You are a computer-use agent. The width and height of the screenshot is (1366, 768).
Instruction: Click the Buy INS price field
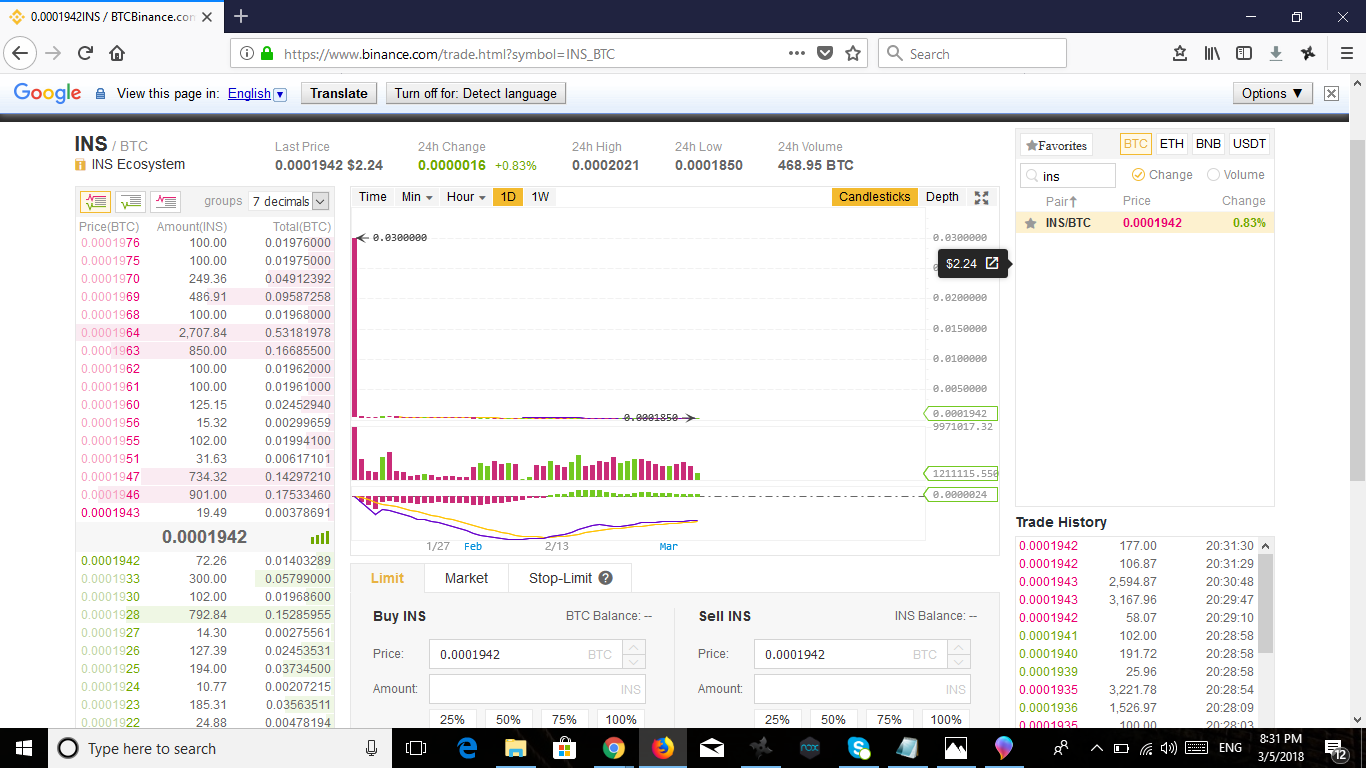(525, 654)
